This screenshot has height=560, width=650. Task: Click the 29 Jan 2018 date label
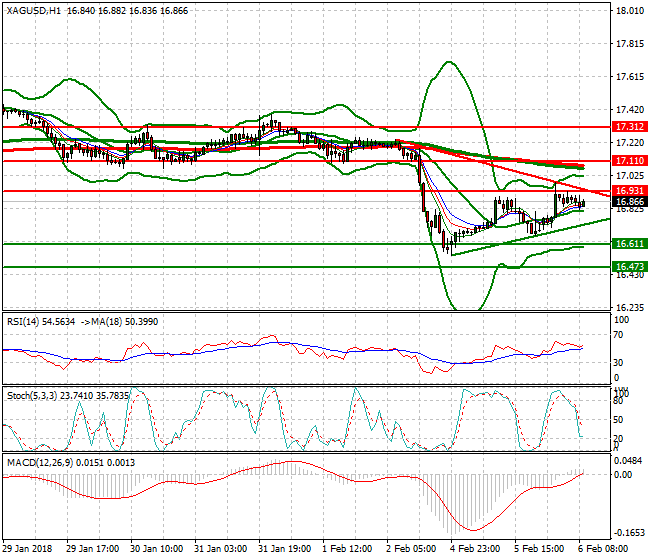coord(30,549)
